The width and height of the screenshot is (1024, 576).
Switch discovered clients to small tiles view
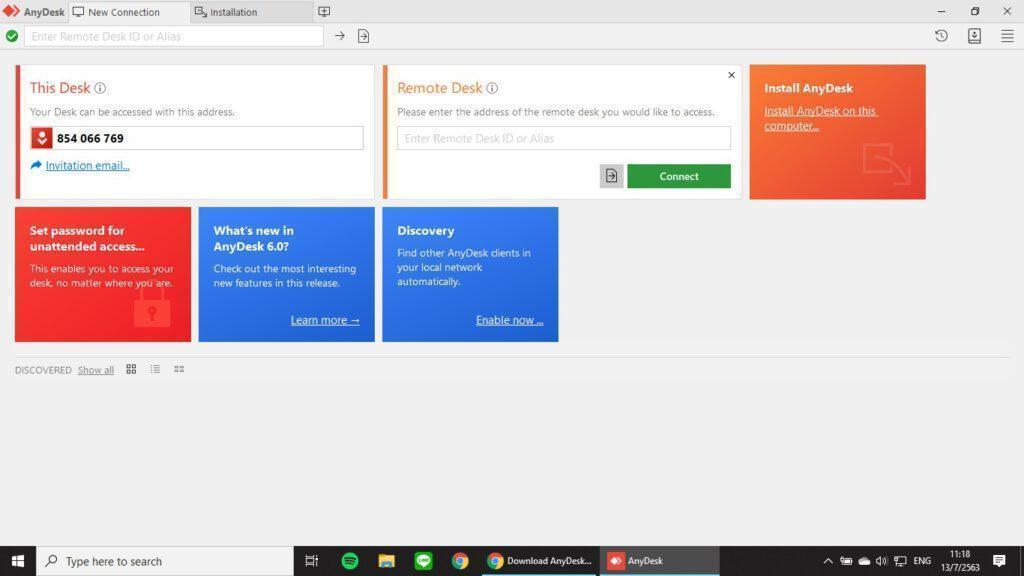(179, 369)
